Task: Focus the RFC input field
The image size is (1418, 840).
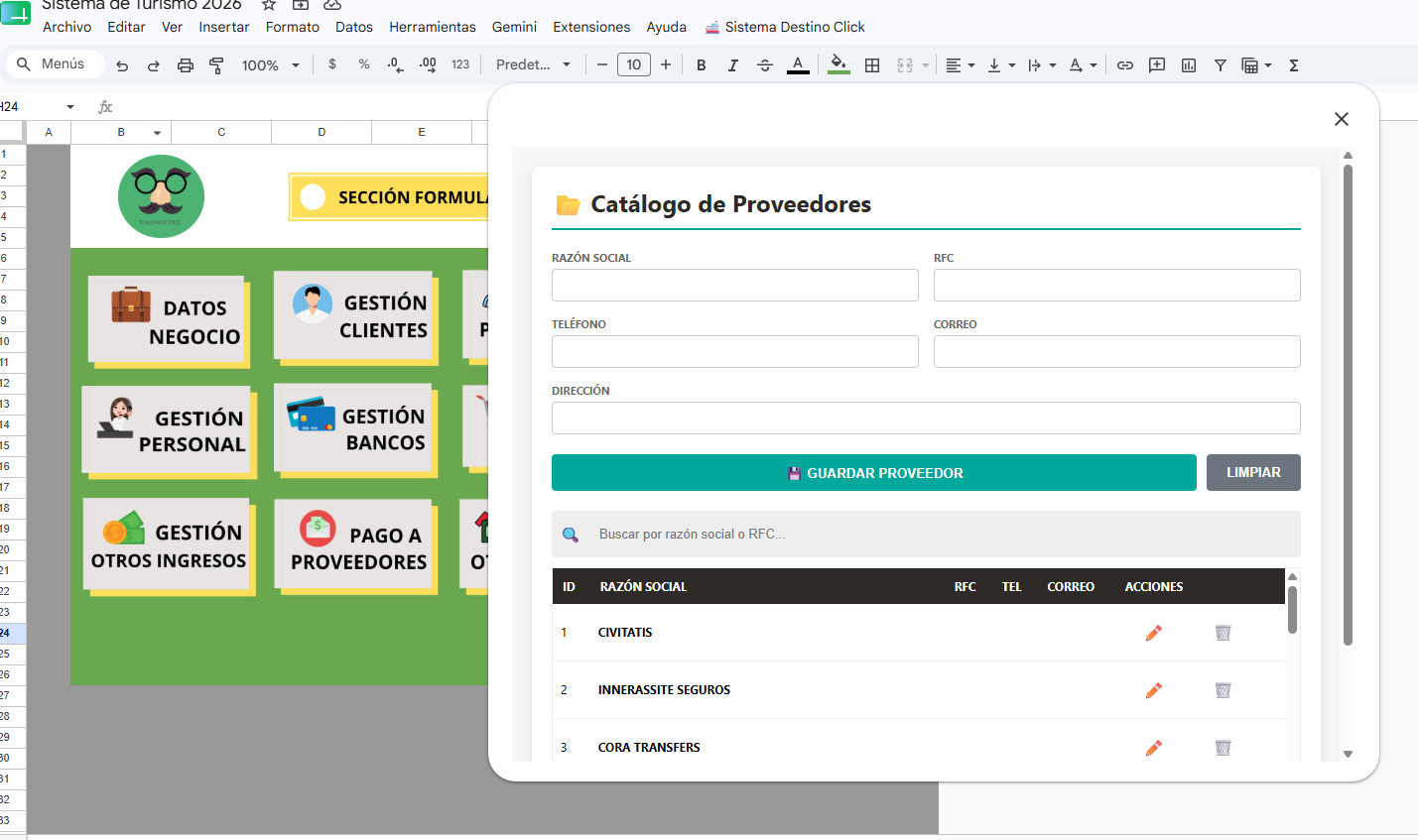Action: tap(1117, 286)
